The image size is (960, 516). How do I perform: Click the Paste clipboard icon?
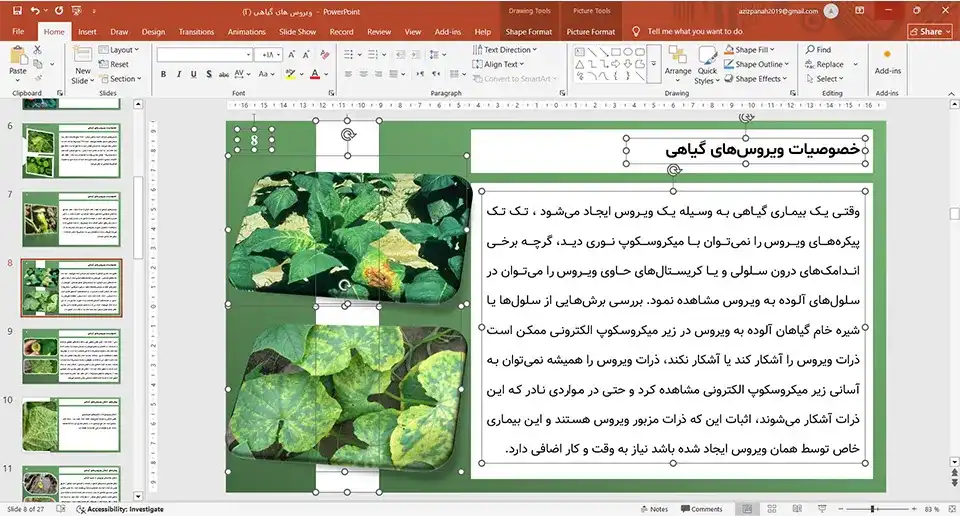click(18, 56)
